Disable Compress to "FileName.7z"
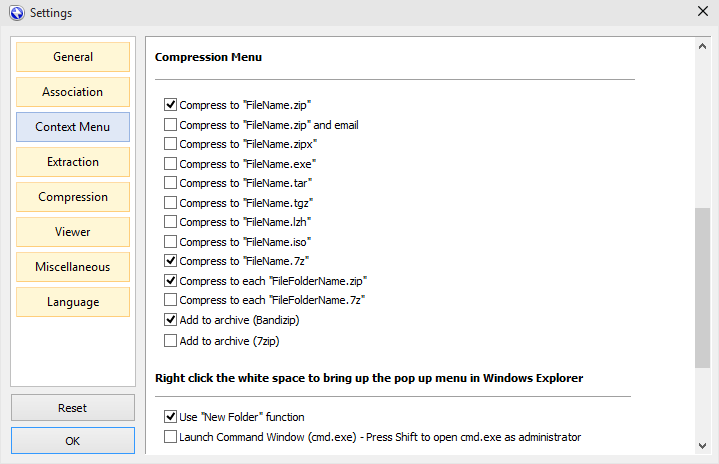Viewport: 719px width, 464px height. click(x=171, y=261)
